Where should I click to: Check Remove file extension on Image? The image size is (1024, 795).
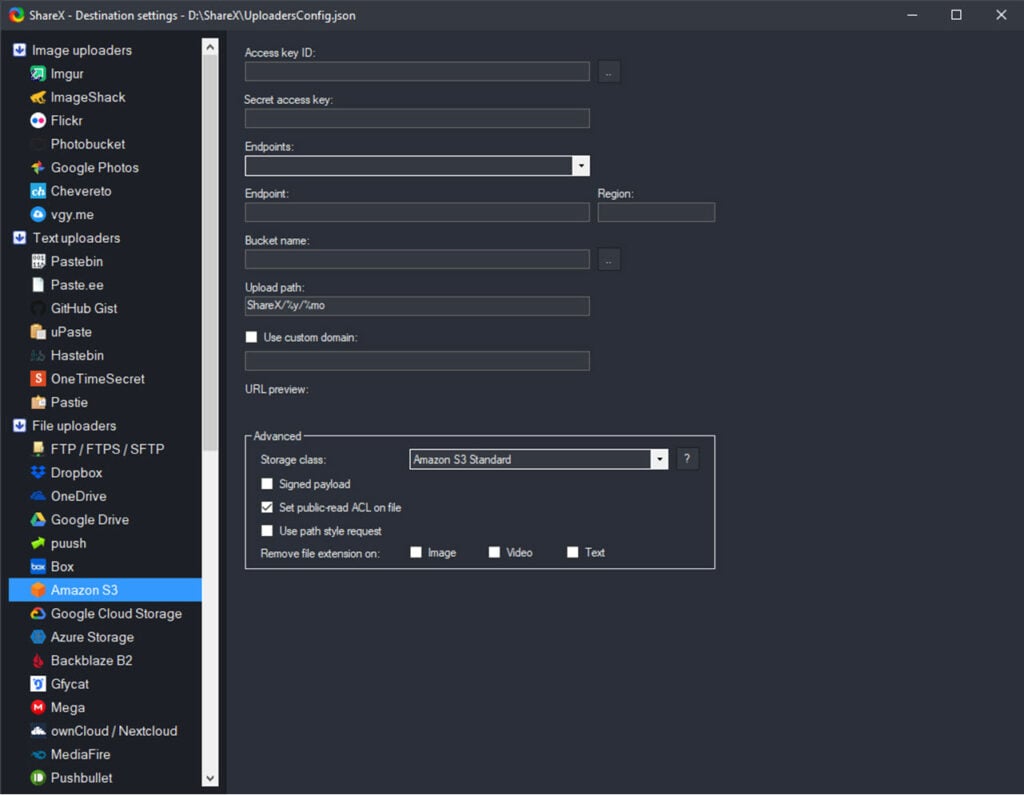pyautogui.click(x=416, y=553)
